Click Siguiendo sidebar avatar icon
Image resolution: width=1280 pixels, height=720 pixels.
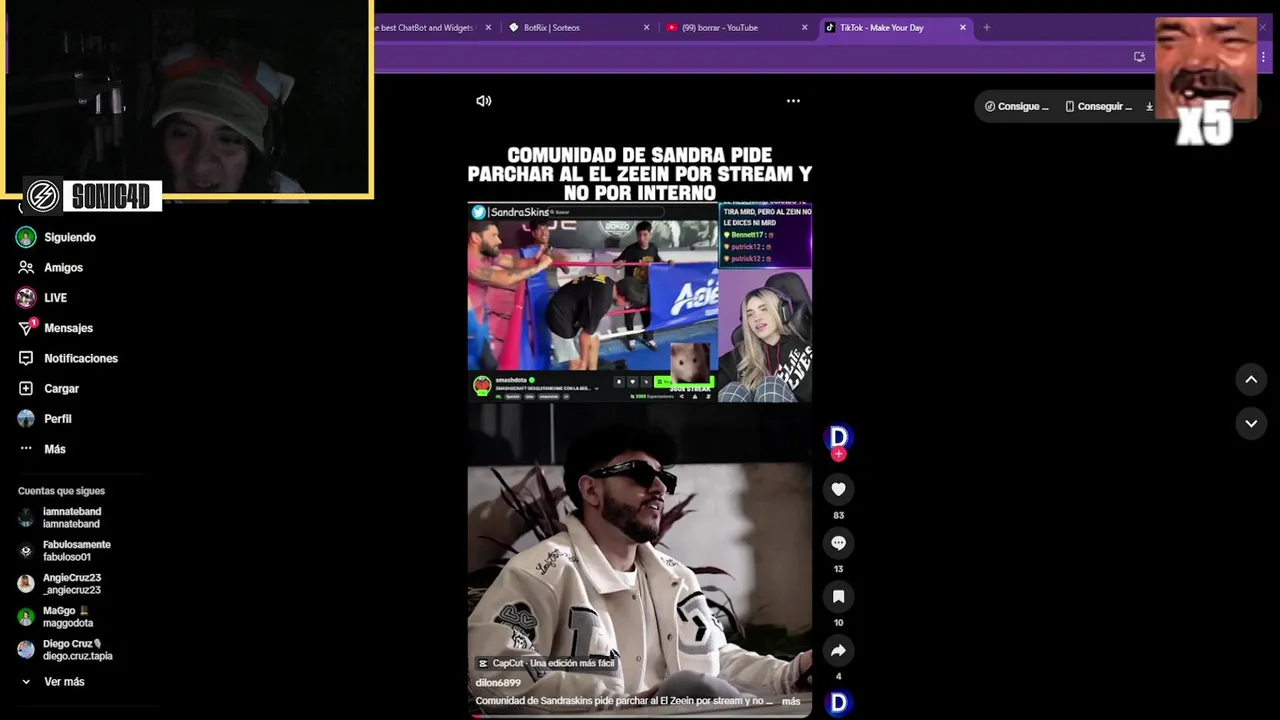[x=26, y=237]
